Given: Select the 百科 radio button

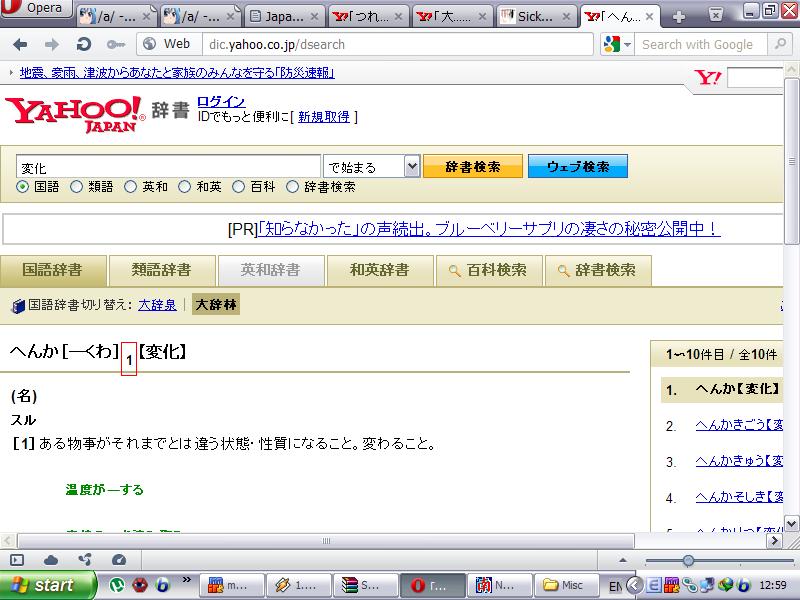Looking at the screenshot, I should [238, 187].
